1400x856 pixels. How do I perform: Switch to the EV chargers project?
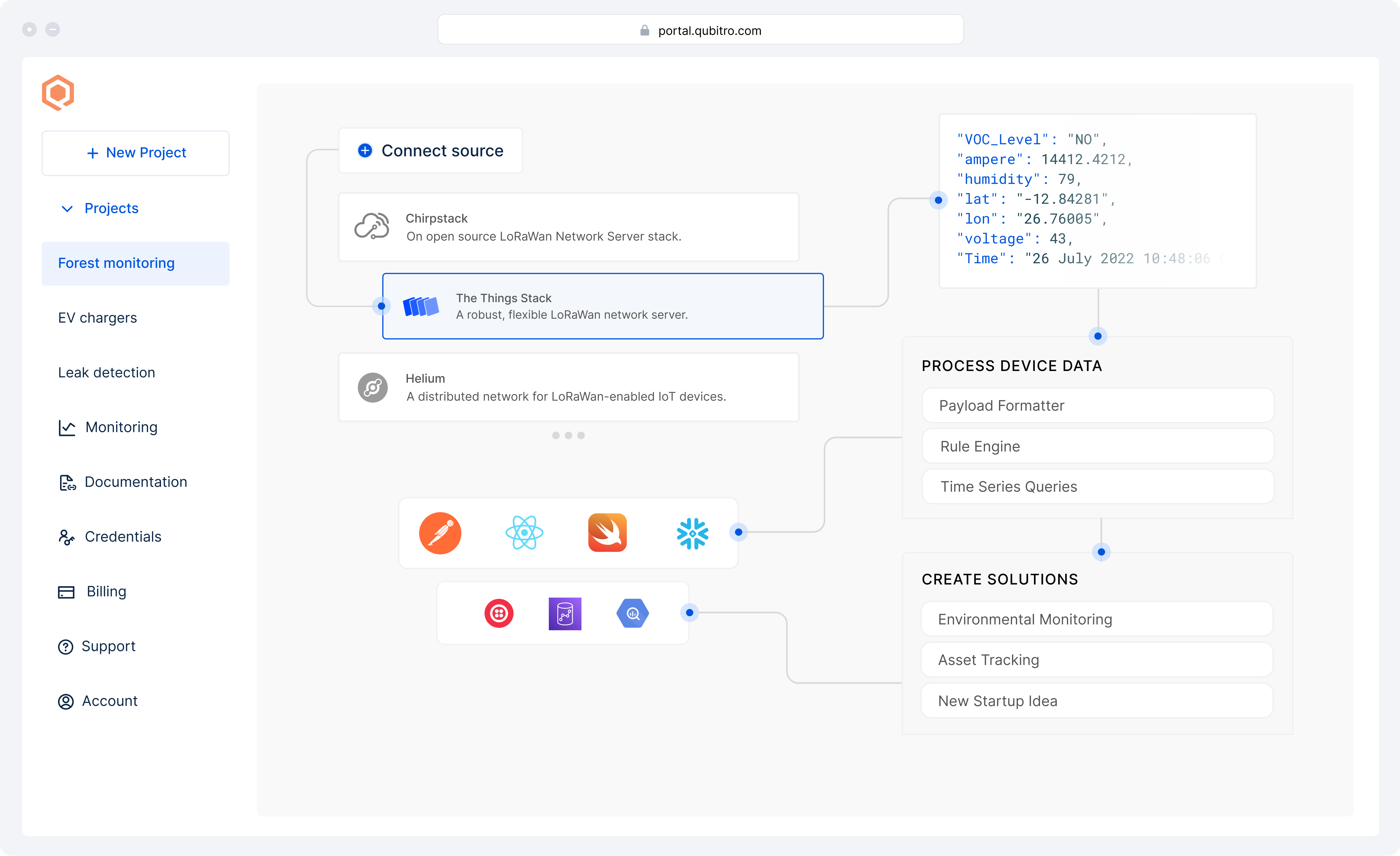pyautogui.click(x=97, y=318)
